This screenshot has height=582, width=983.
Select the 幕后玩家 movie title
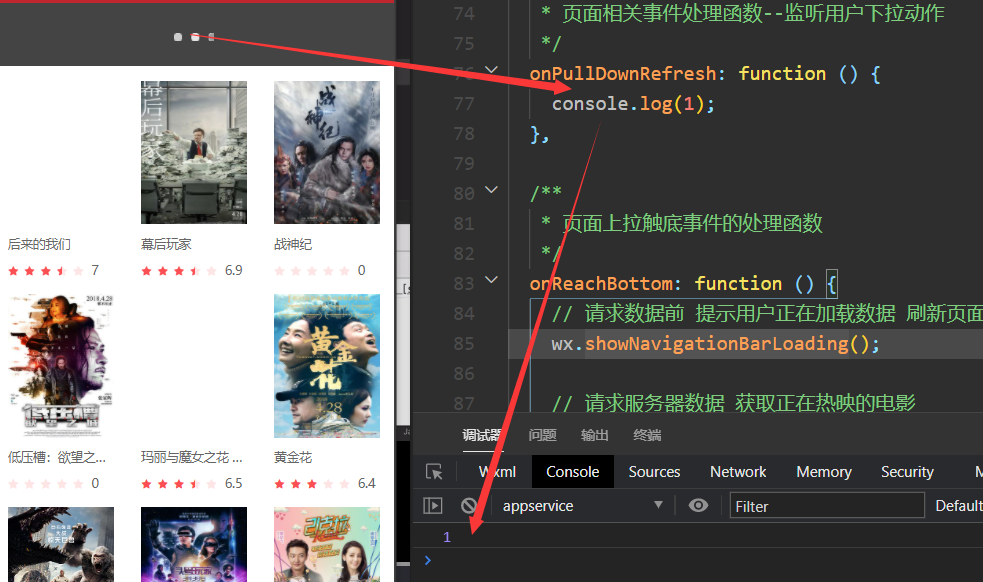[166, 244]
